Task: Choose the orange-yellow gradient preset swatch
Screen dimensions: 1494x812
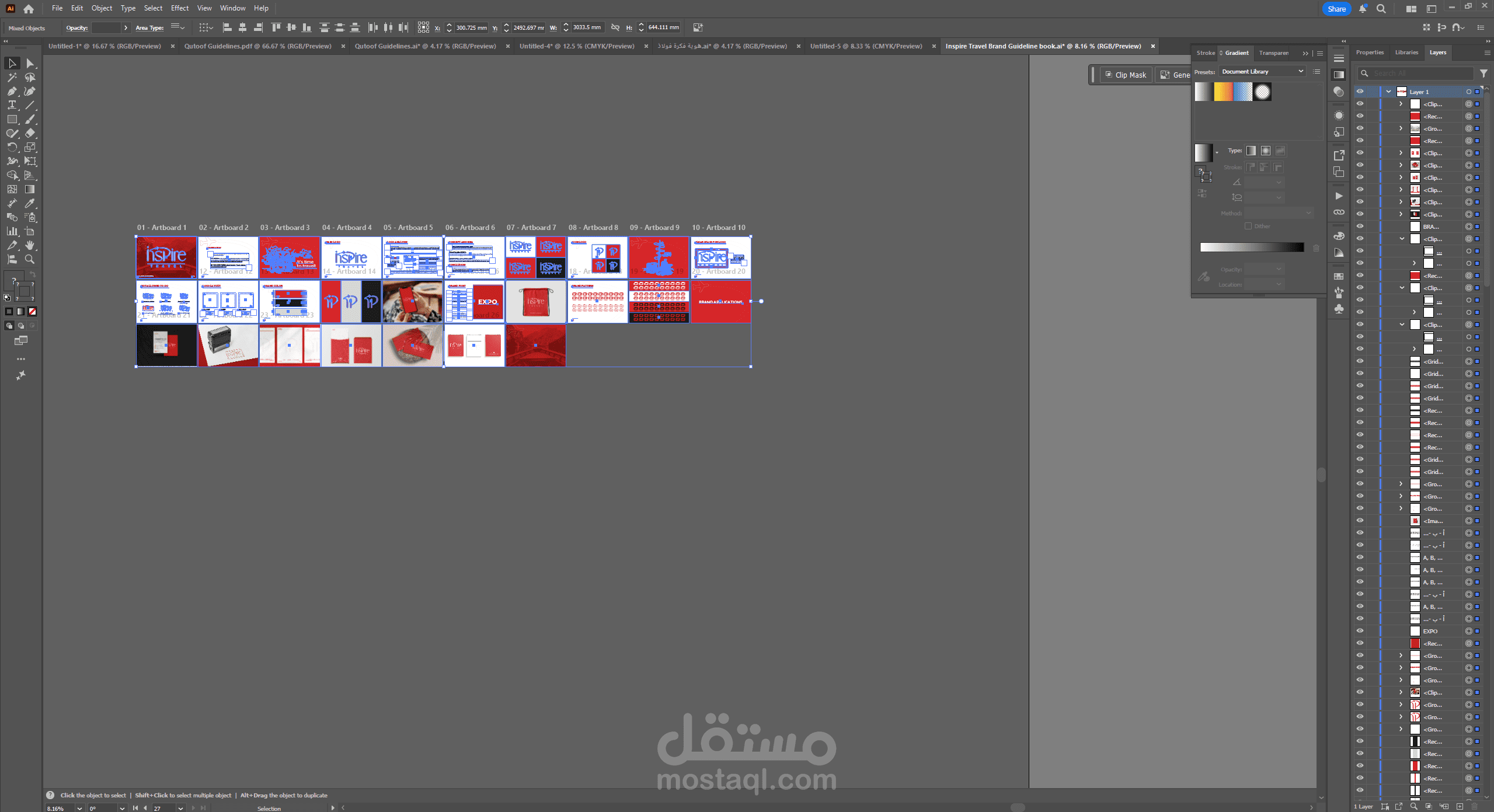Action: pyautogui.click(x=1223, y=92)
